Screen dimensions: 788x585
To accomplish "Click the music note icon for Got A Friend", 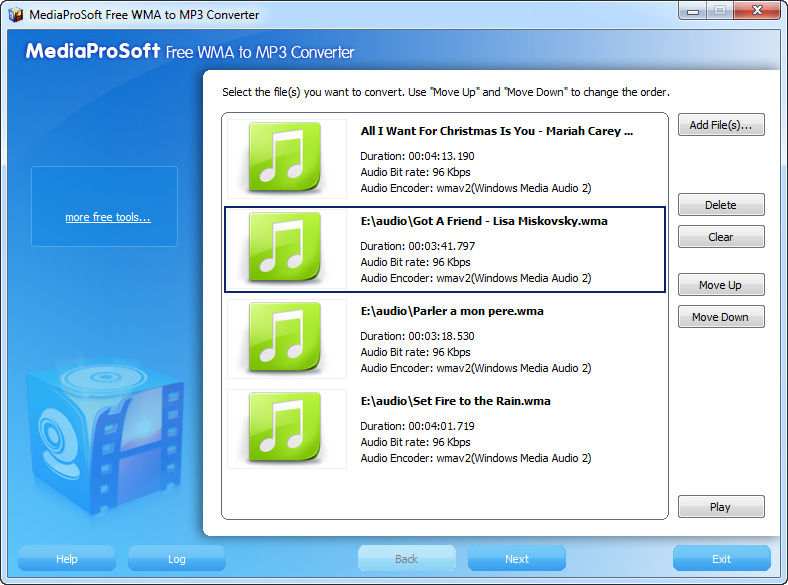I will [x=285, y=248].
